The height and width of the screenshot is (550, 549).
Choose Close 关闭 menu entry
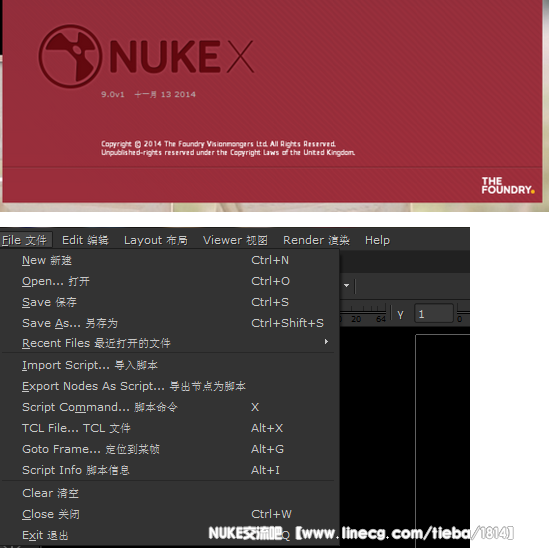168,514
